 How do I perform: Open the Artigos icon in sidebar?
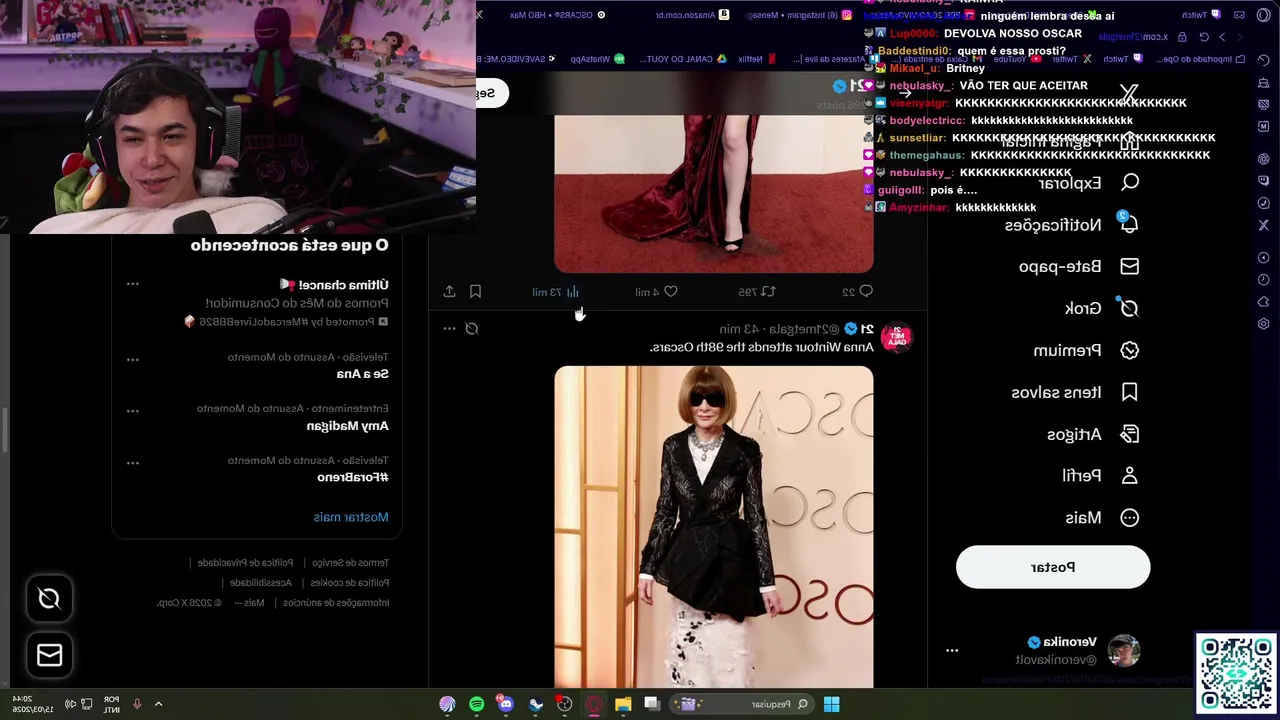tap(1130, 434)
